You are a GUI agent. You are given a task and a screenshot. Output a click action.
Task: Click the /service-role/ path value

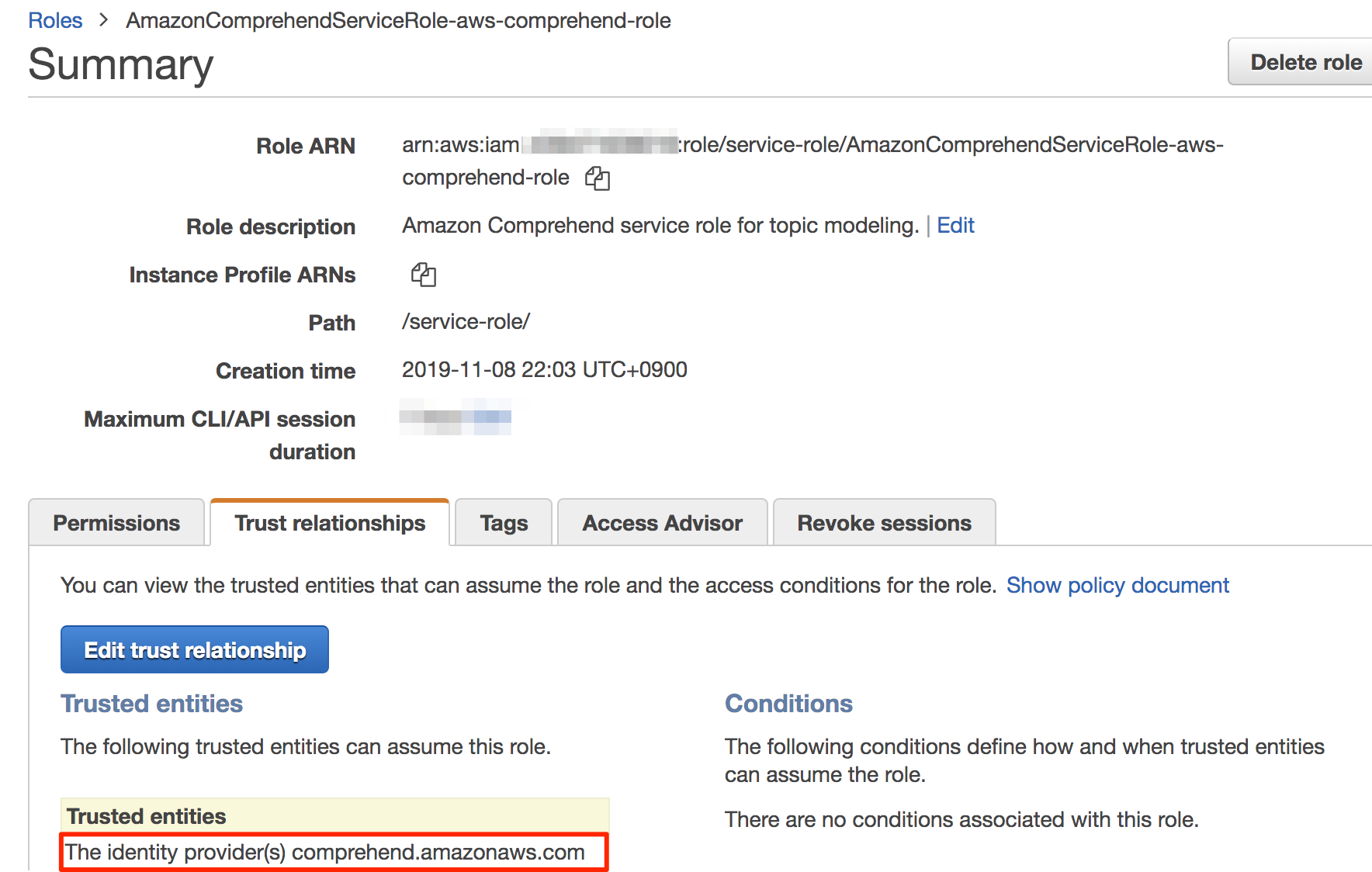466,322
